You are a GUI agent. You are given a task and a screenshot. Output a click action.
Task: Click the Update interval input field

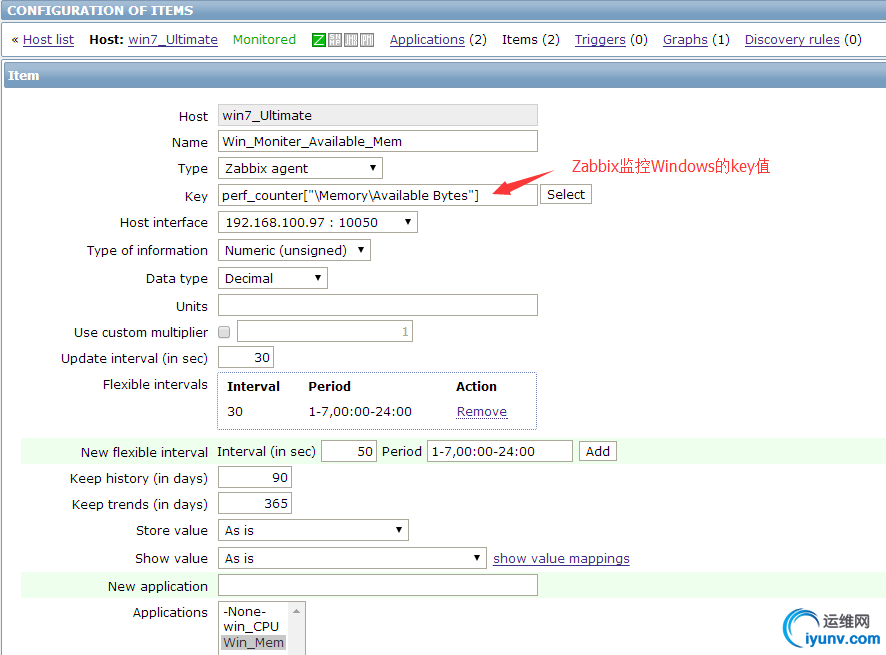246,357
